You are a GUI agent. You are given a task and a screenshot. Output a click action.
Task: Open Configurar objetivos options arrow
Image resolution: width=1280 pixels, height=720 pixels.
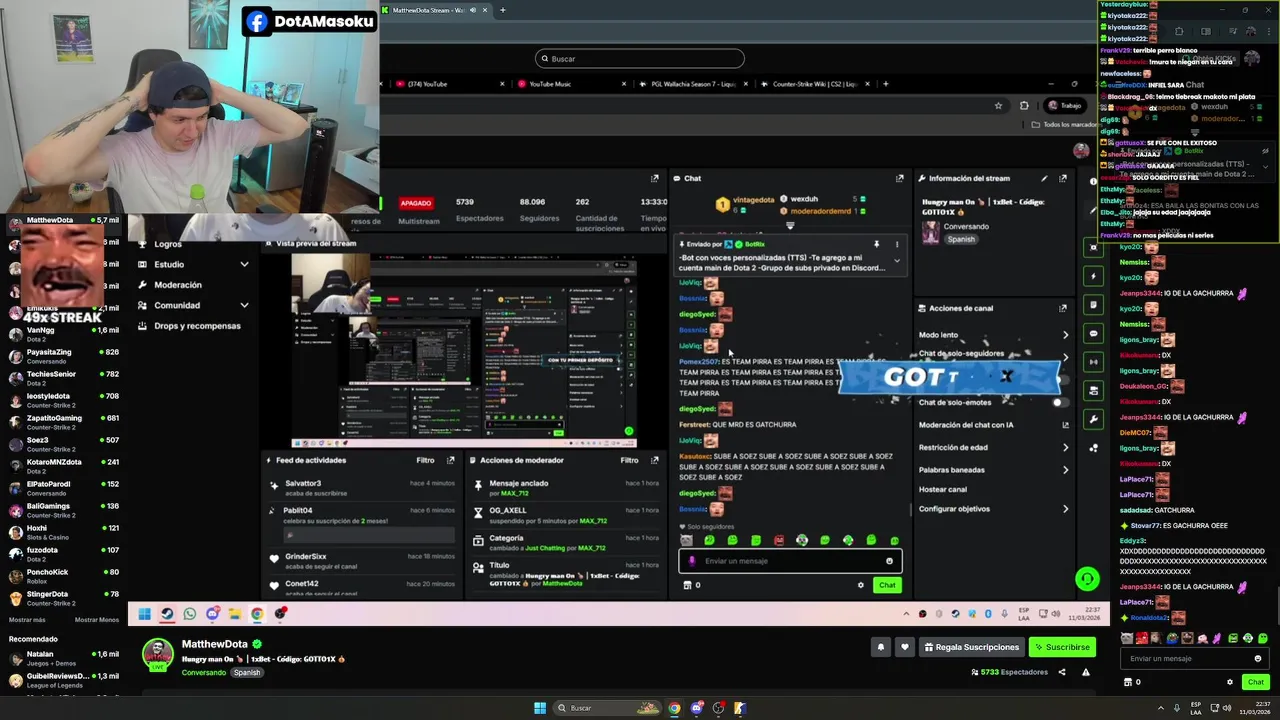[x=1065, y=509]
